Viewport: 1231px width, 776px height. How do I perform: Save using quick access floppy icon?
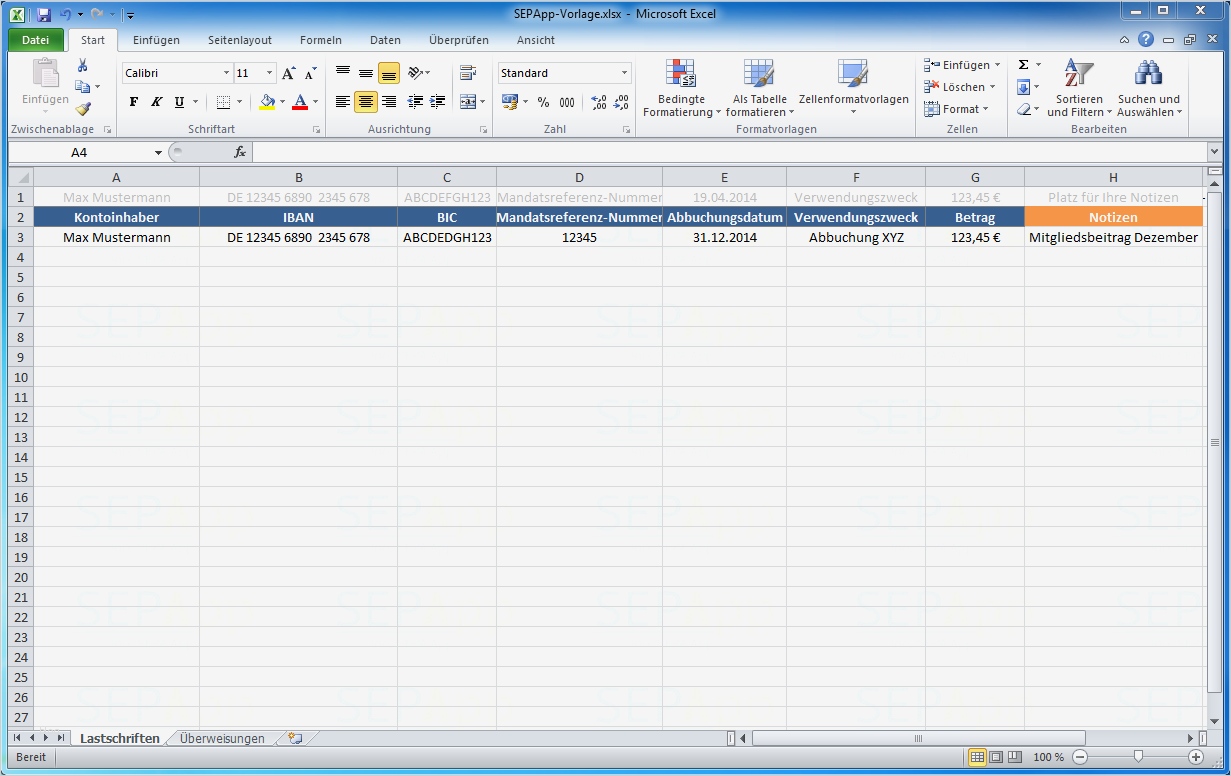pyautogui.click(x=44, y=15)
